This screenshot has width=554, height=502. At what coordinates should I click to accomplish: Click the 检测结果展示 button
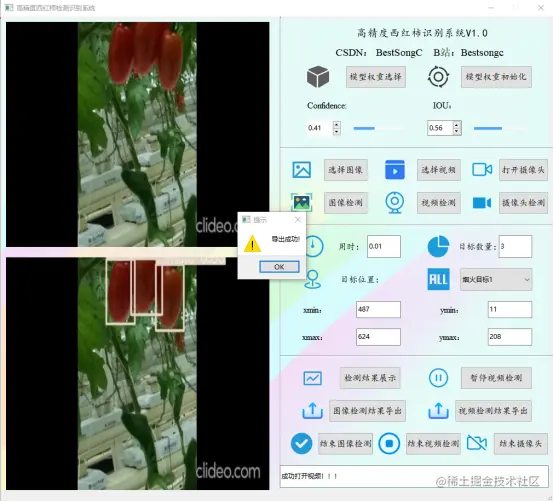[370, 378]
